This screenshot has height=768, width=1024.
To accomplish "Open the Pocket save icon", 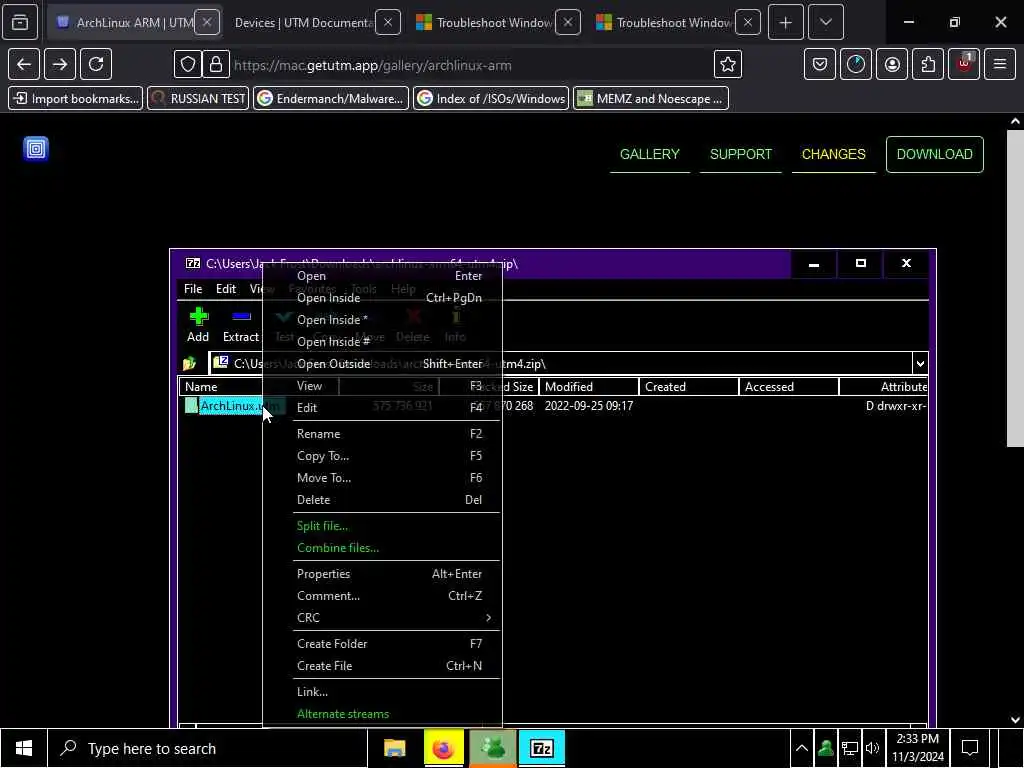I will 820,64.
